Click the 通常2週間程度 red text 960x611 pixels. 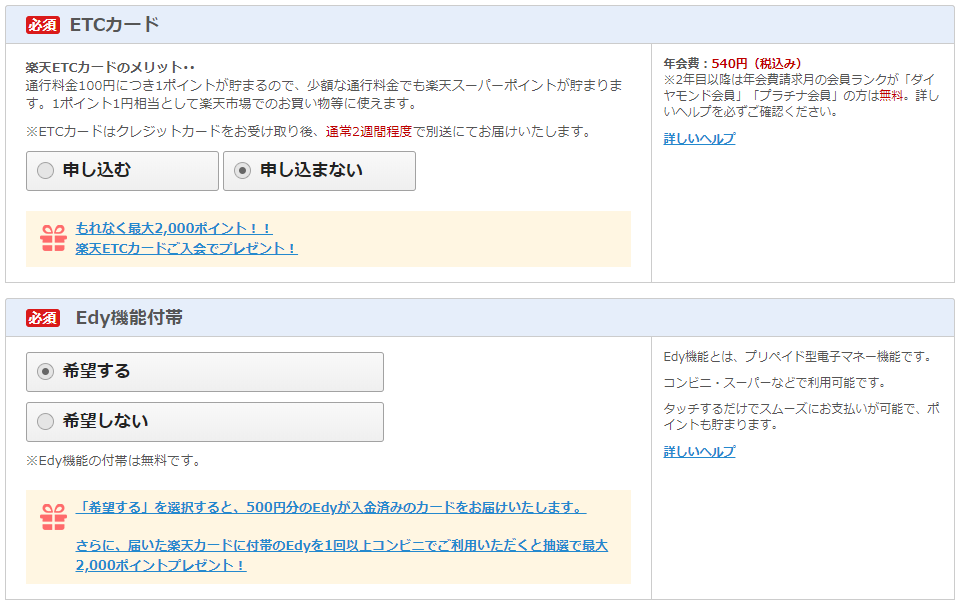(369, 132)
